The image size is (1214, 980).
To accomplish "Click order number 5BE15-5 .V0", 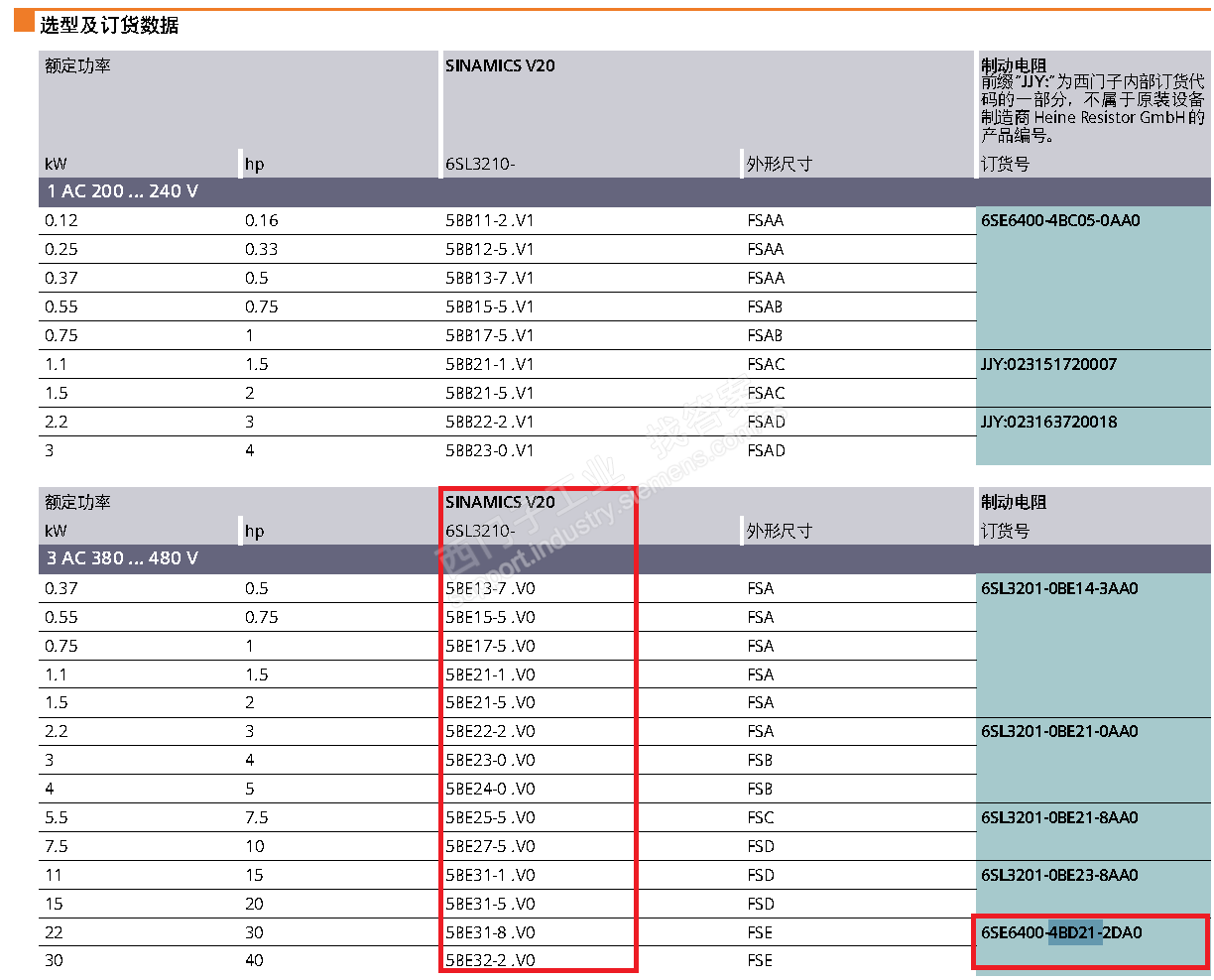I will (490, 617).
